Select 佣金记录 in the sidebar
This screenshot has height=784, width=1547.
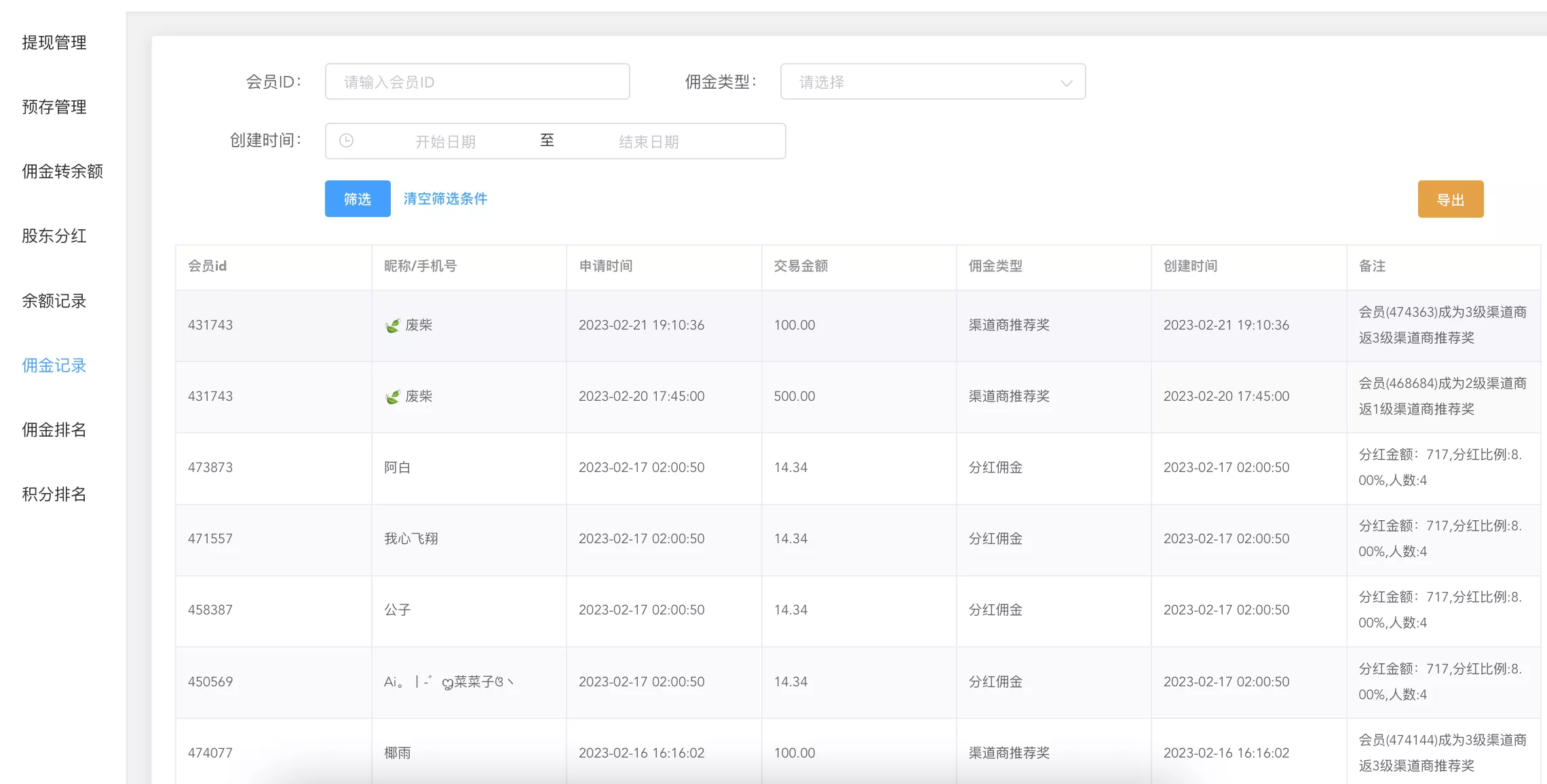[54, 366]
